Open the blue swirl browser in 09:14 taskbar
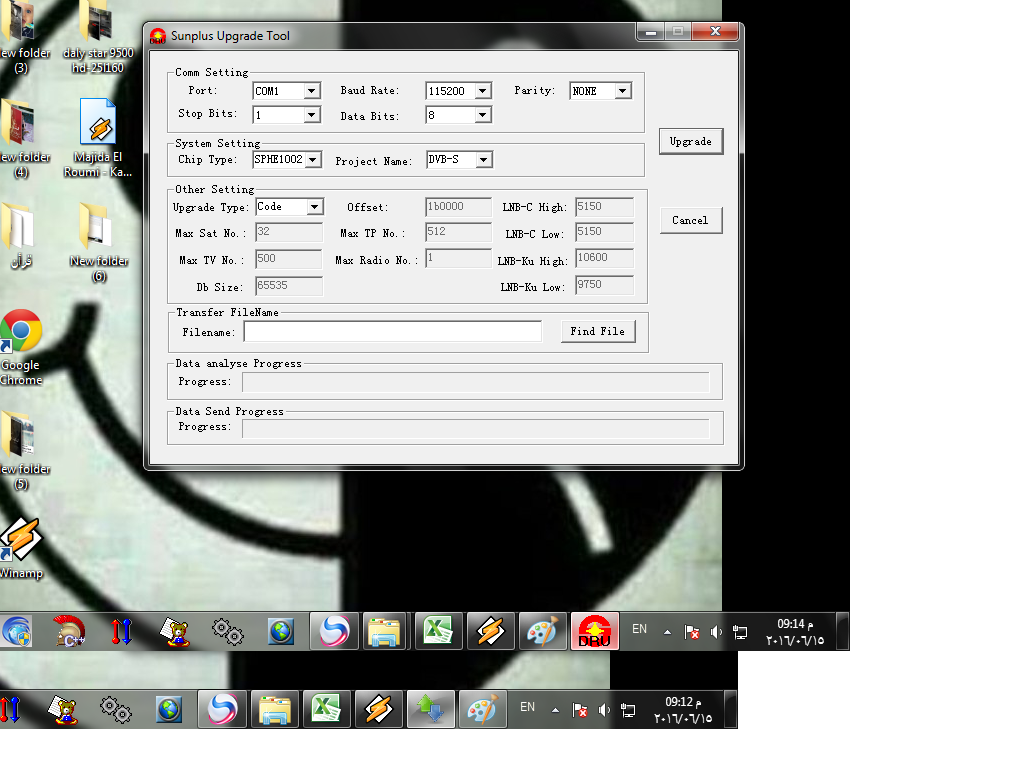The image size is (1024, 768). pos(334,632)
